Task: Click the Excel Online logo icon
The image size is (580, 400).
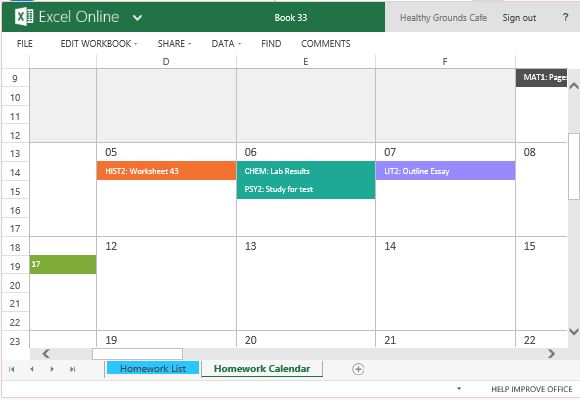Action: click(x=24, y=17)
